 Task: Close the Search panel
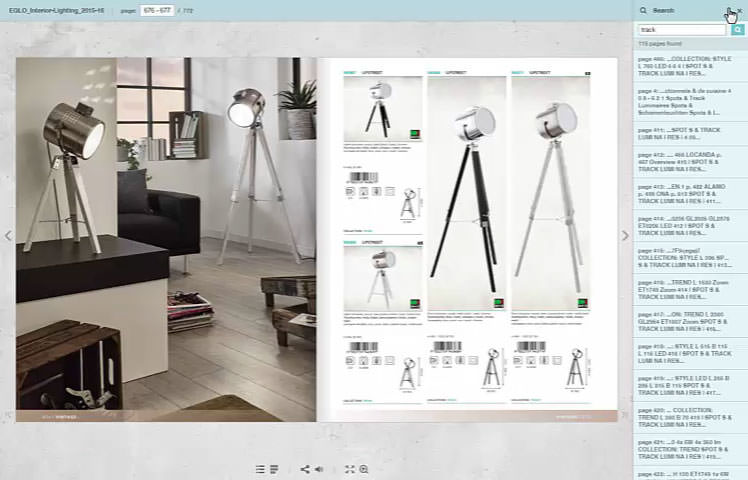tap(739, 10)
